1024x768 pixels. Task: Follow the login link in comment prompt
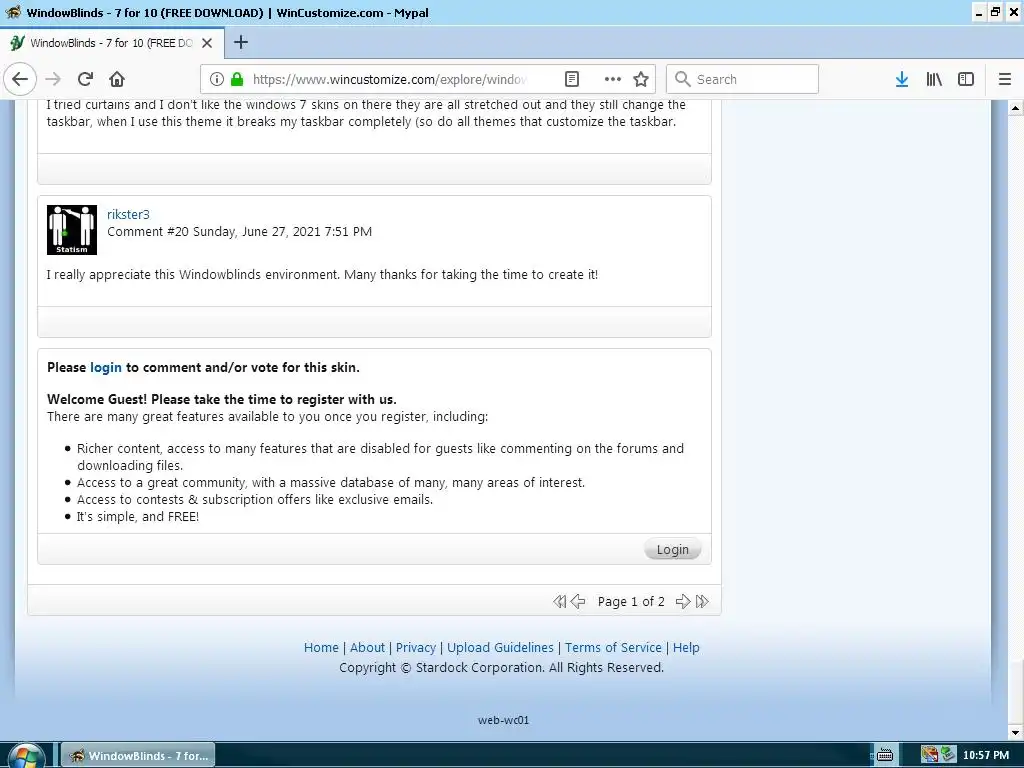click(106, 367)
